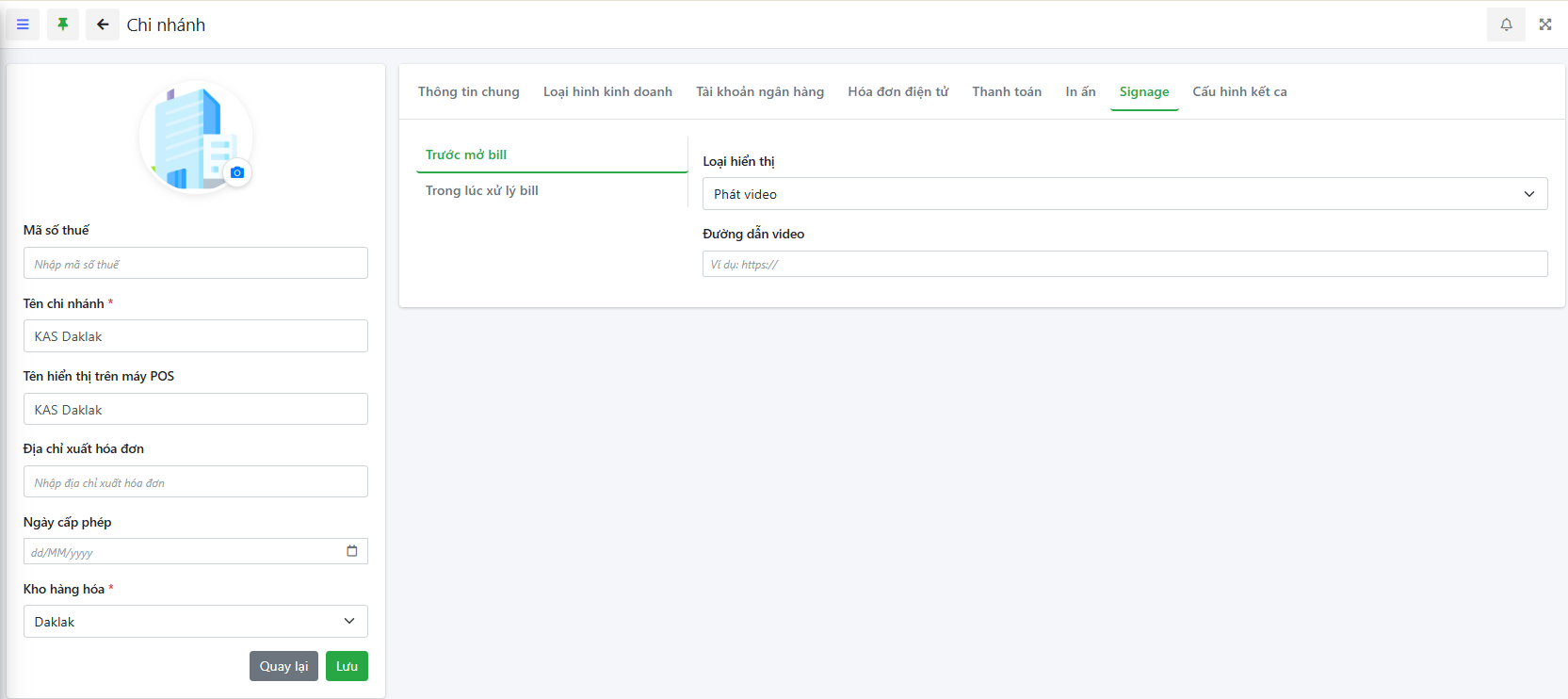
Task: Open the hamburger sidebar menu
Action: [x=23, y=24]
